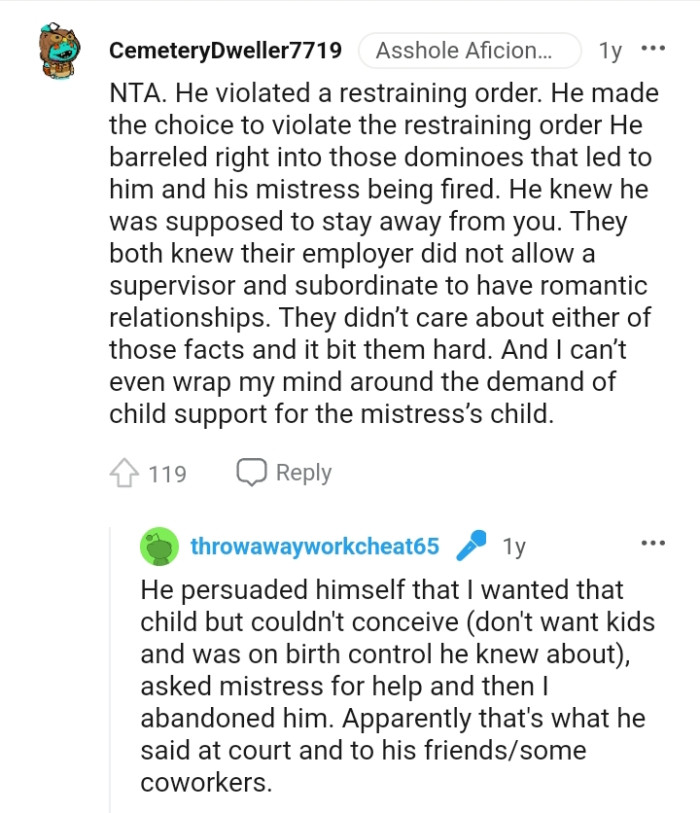
Task: Click the 119 vote count
Action: (167, 473)
